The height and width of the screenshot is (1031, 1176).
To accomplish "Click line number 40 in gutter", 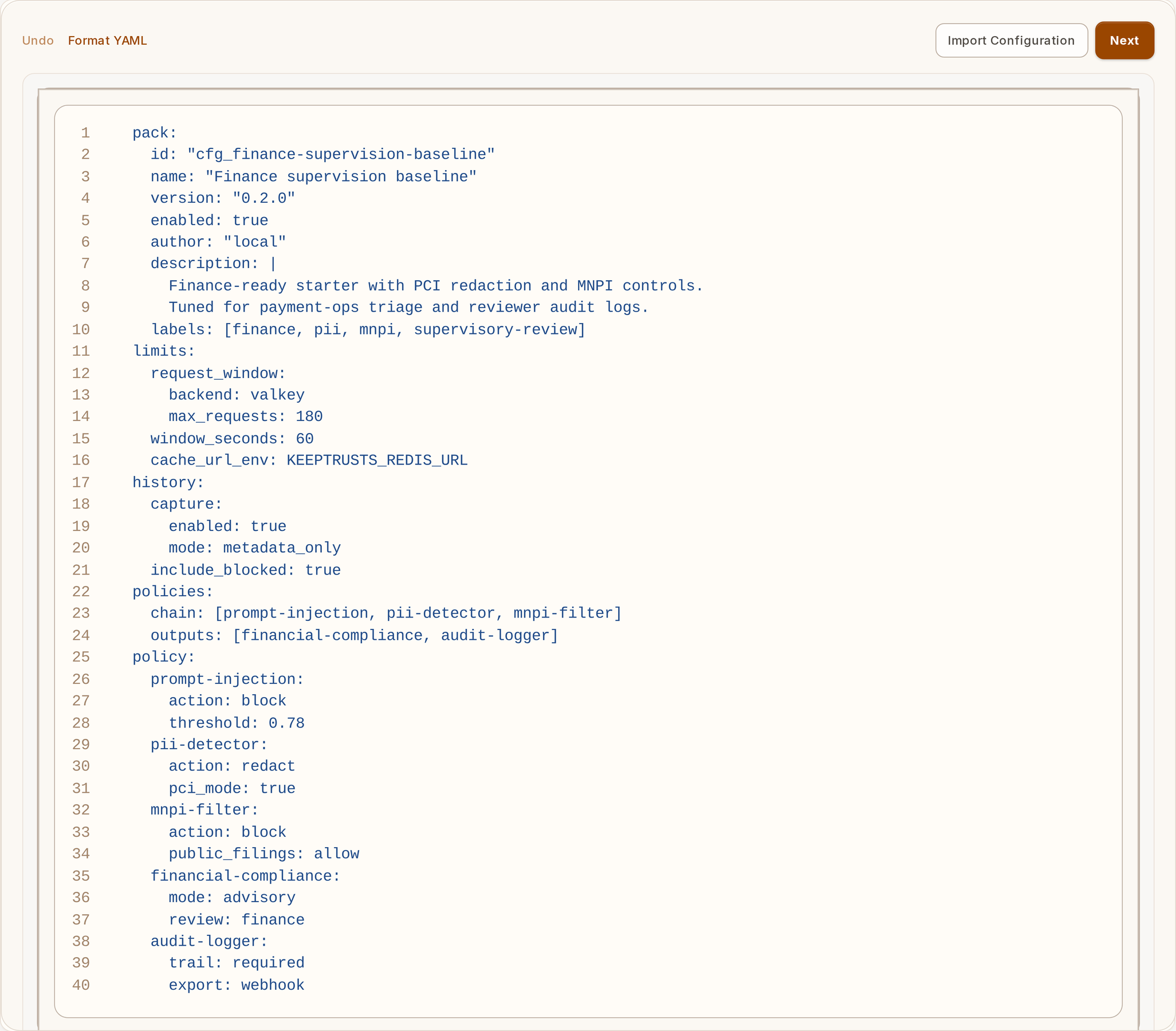I will pyautogui.click(x=81, y=986).
